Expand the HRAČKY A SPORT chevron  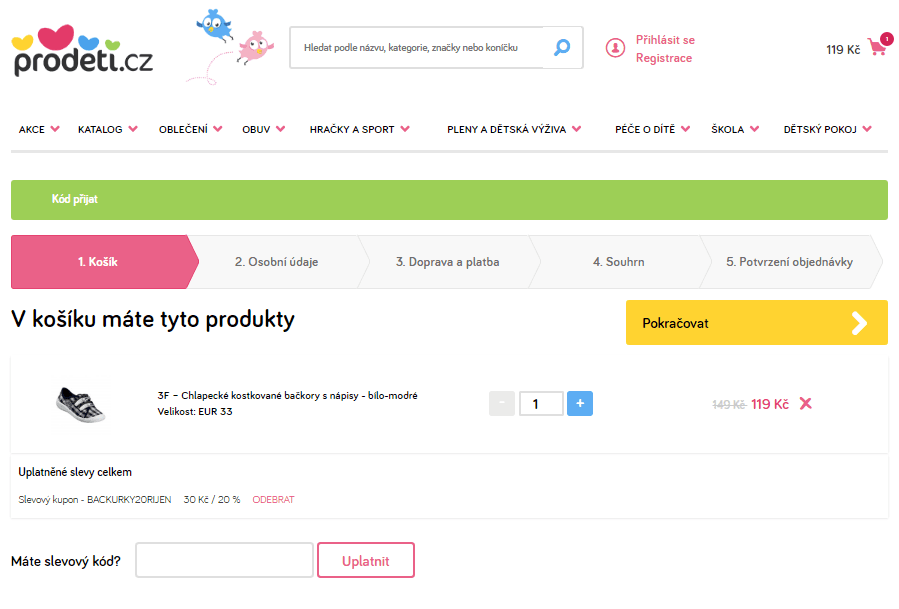coord(405,129)
